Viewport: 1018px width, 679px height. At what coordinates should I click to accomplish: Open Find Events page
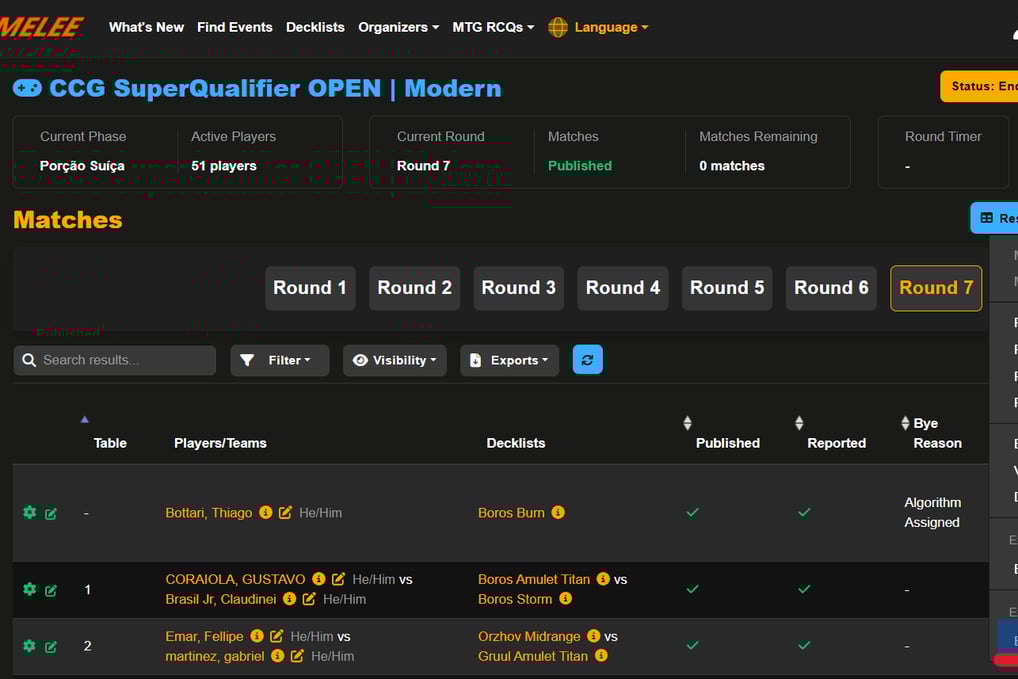pos(235,27)
